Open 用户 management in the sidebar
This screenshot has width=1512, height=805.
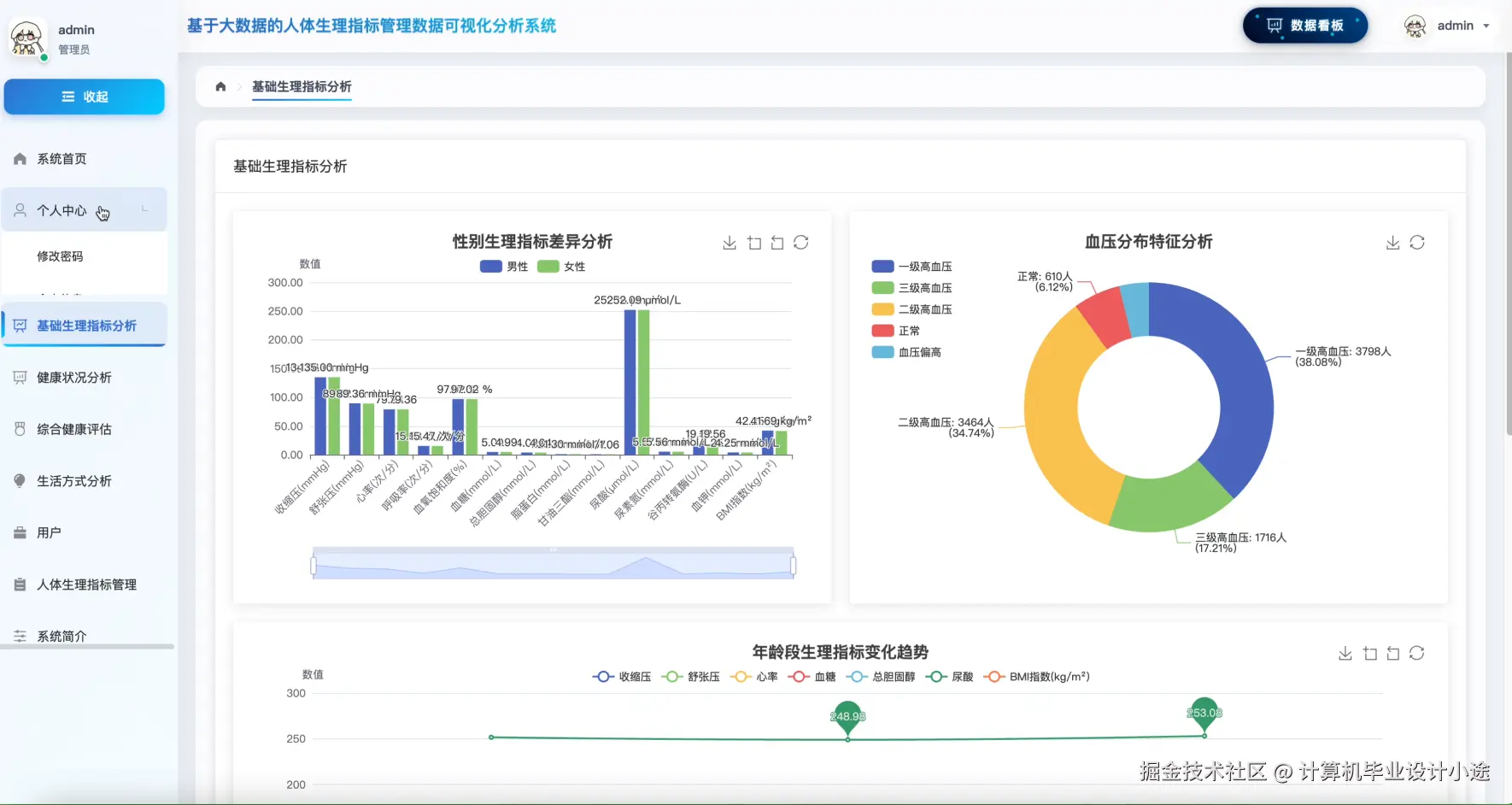84,533
